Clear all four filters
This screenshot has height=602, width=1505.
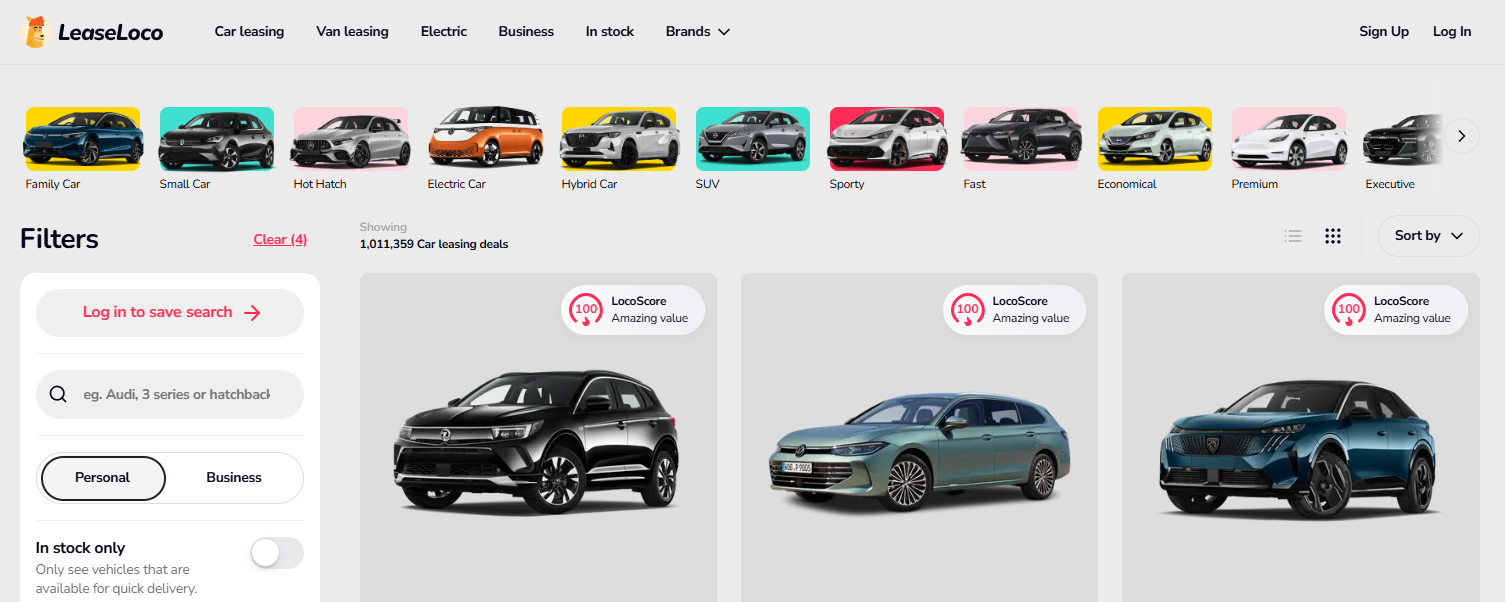pyautogui.click(x=280, y=239)
